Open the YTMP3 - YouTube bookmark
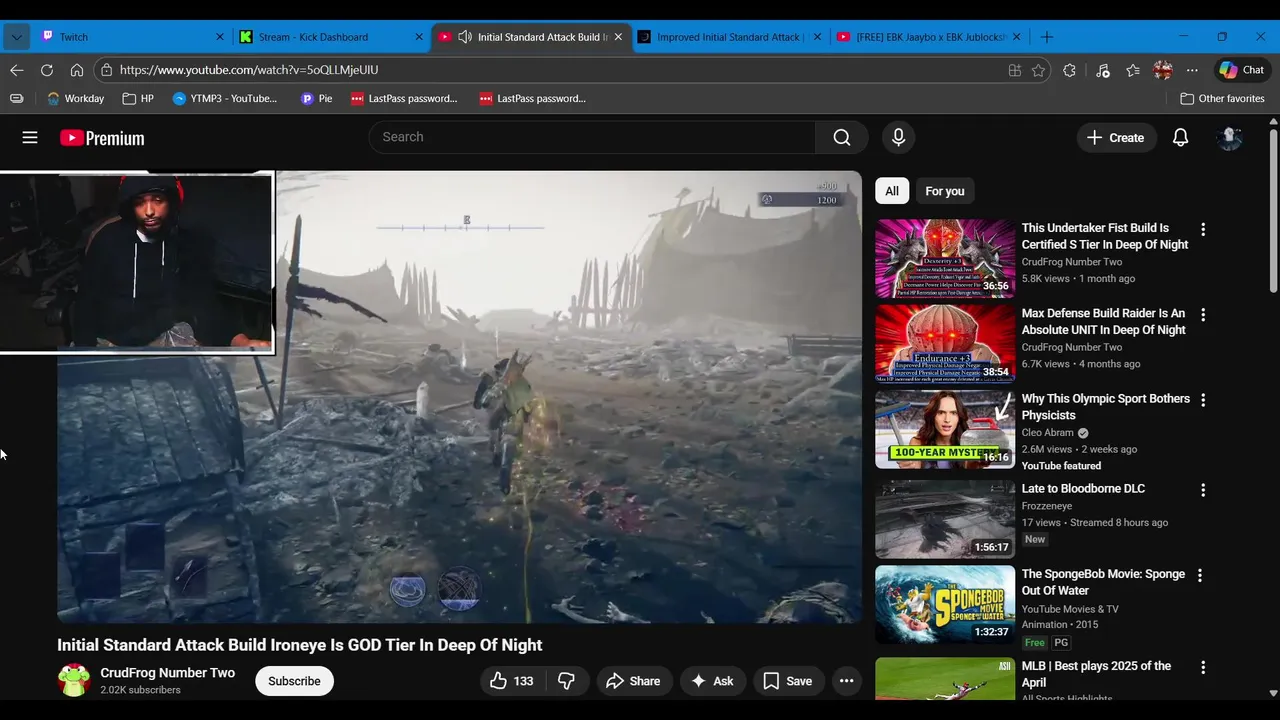The height and width of the screenshot is (720, 1280). pyautogui.click(x=225, y=98)
